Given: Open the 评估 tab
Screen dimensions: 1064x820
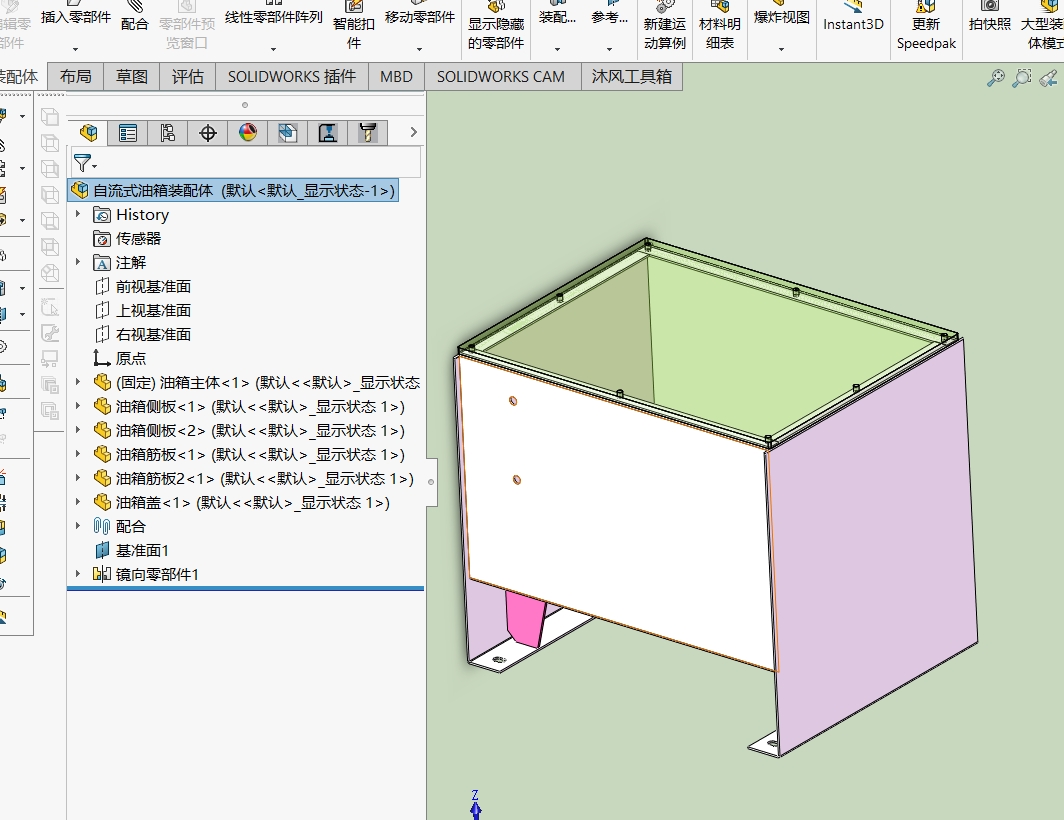Looking at the screenshot, I should tap(187, 77).
